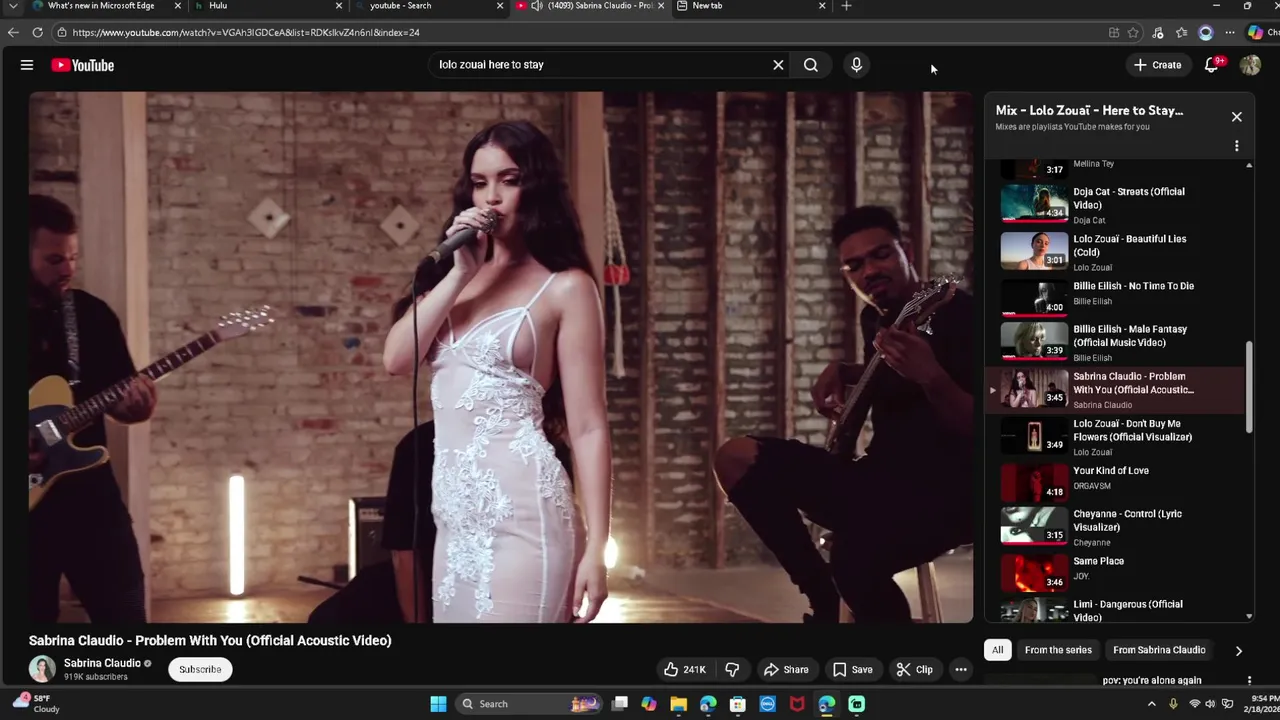Start voice search with the microphone
The image size is (1280, 720).
pyautogui.click(x=856, y=65)
